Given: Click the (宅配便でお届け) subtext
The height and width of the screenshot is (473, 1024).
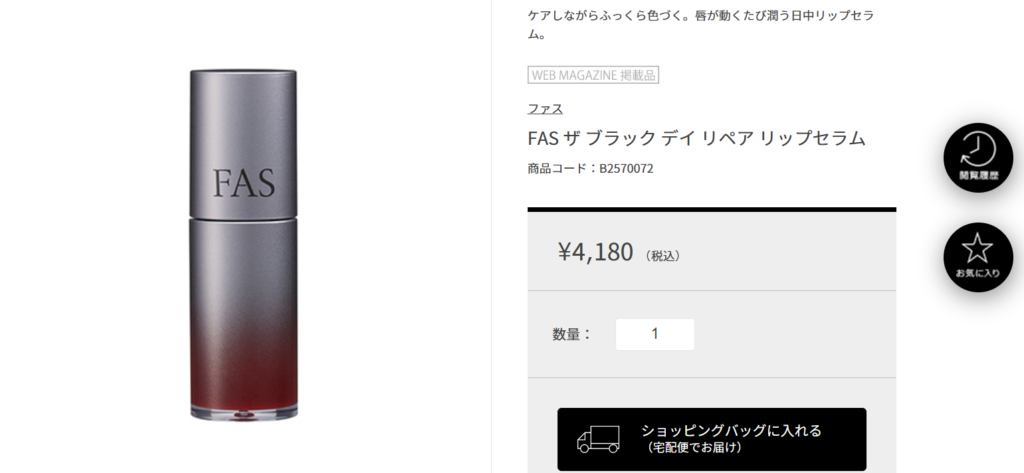Looking at the screenshot, I should 694,448.
